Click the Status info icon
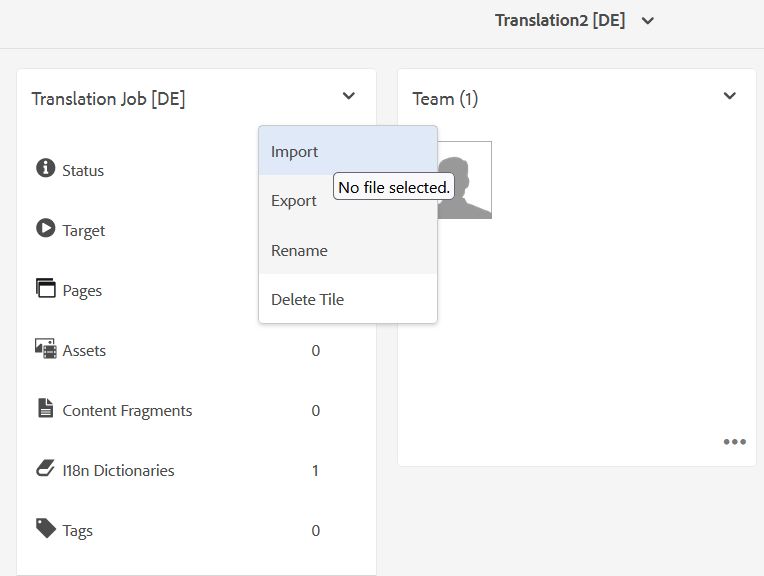Viewport: 764px width, 576px height. (45, 168)
